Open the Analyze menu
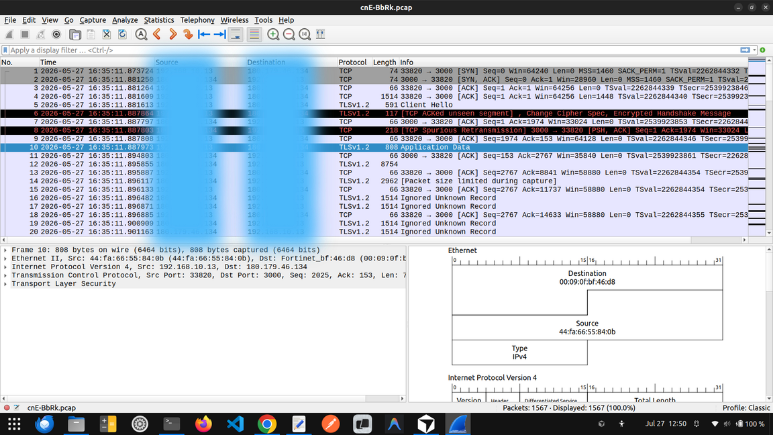 [x=125, y=20]
